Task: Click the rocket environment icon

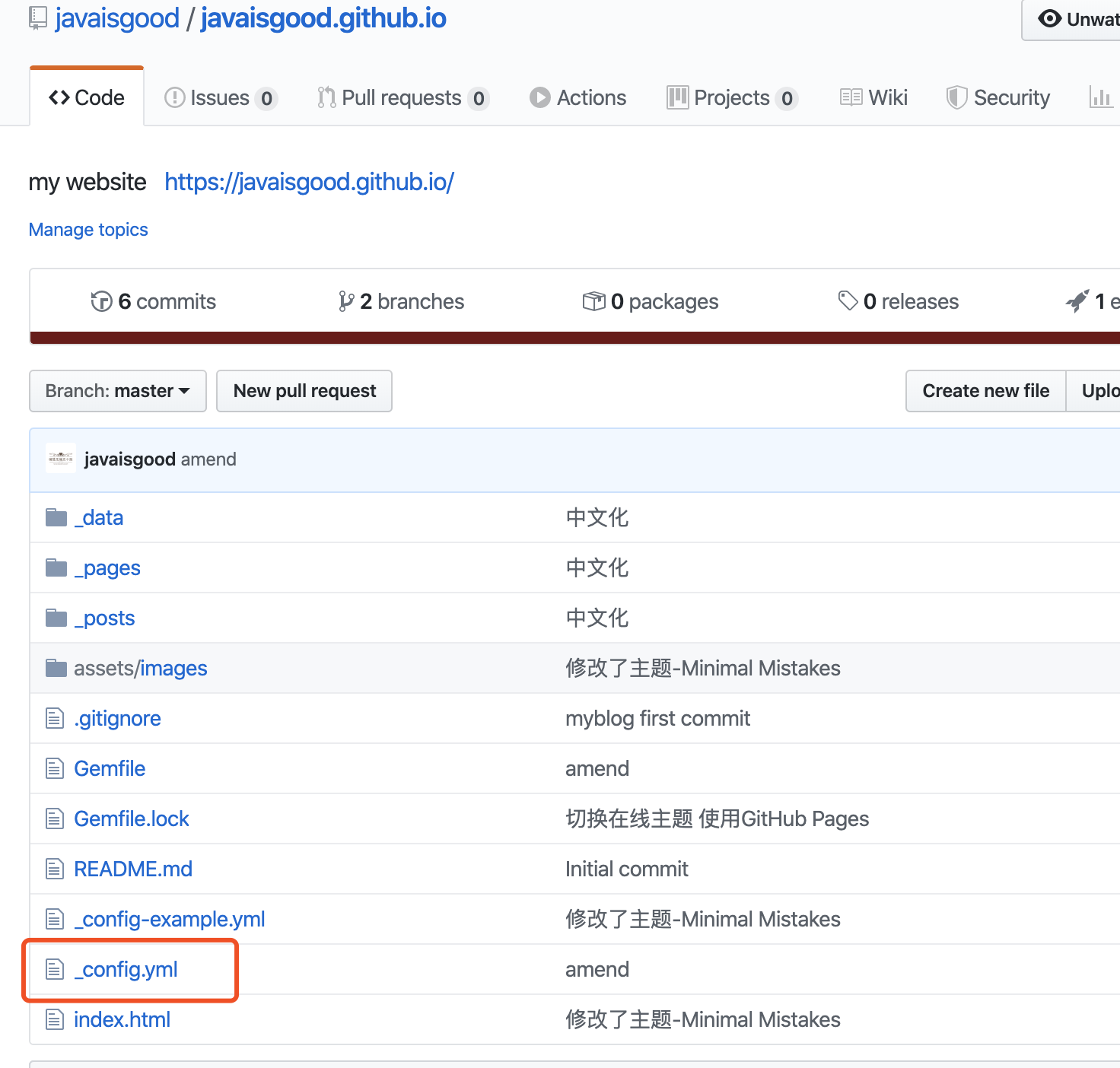Action: pyautogui.click(x=1077, y=301)
